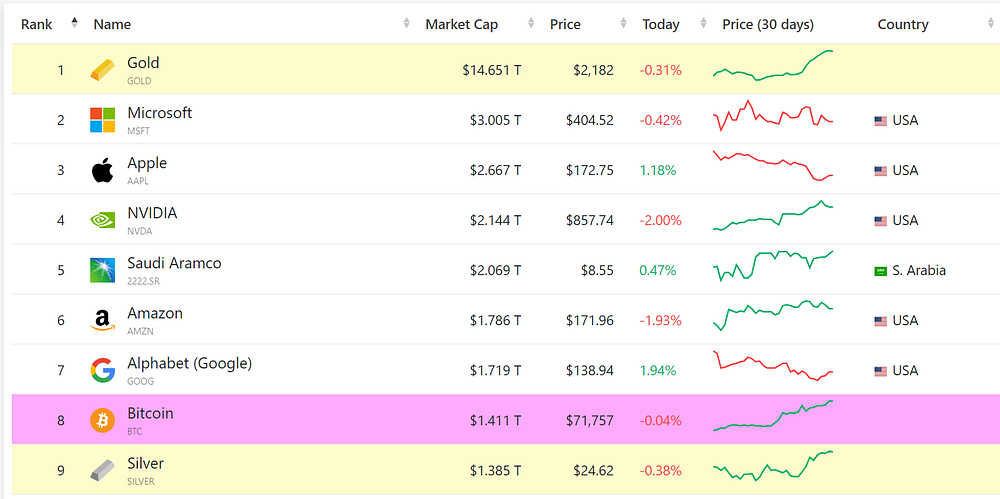Click S. Arabia country flag label
The width and height of the screenshot is (1000, 499).
click(x=909, y=271)
